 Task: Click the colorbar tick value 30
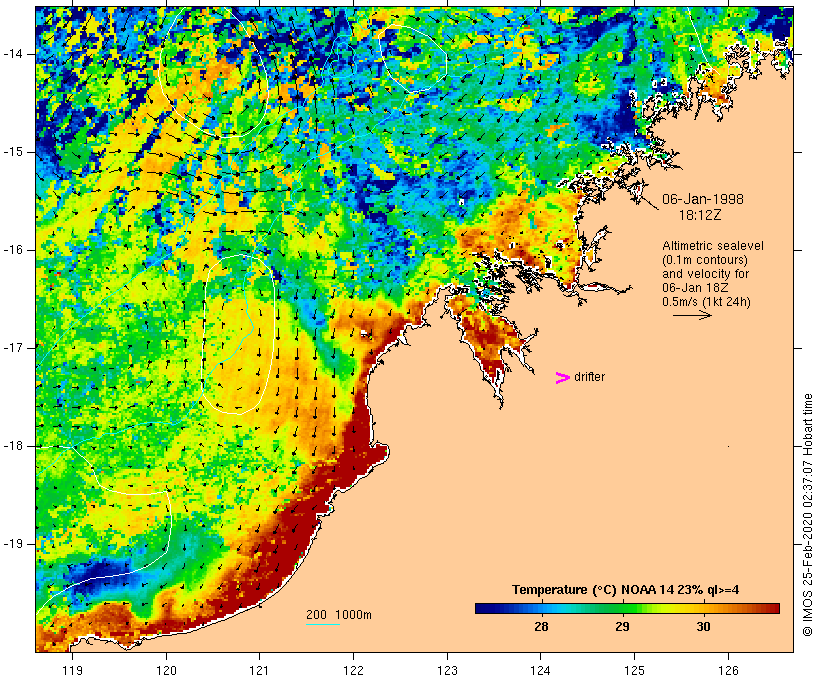click(x=703, y=626)
